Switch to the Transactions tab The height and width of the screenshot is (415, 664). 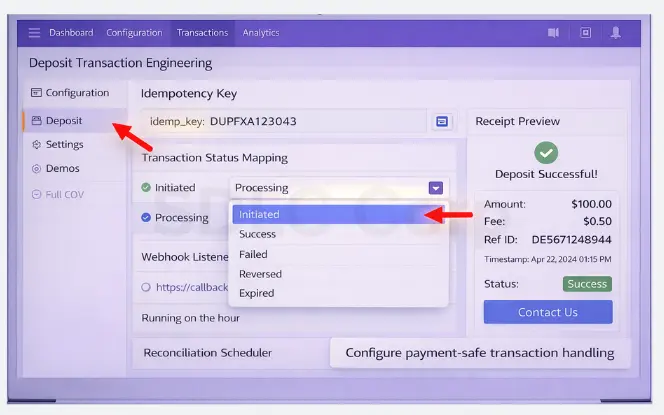point(202,33)
